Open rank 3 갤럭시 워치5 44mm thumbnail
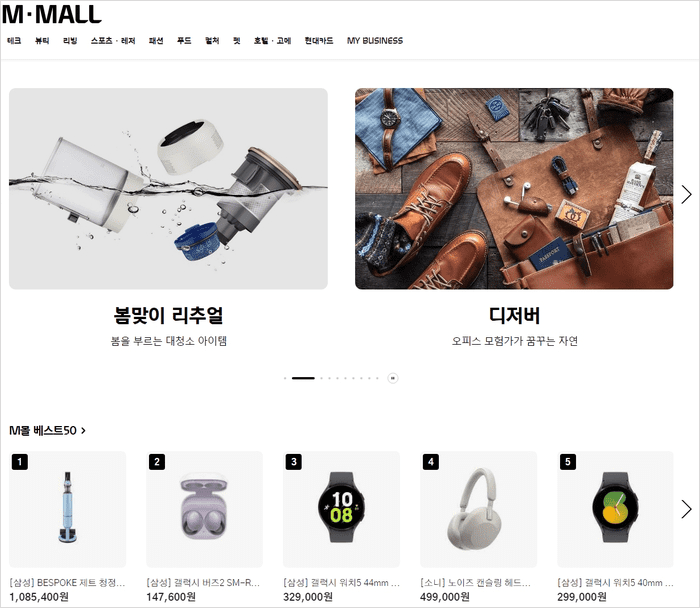The height and width of the screenshot is (608, 700). [341, 509]
